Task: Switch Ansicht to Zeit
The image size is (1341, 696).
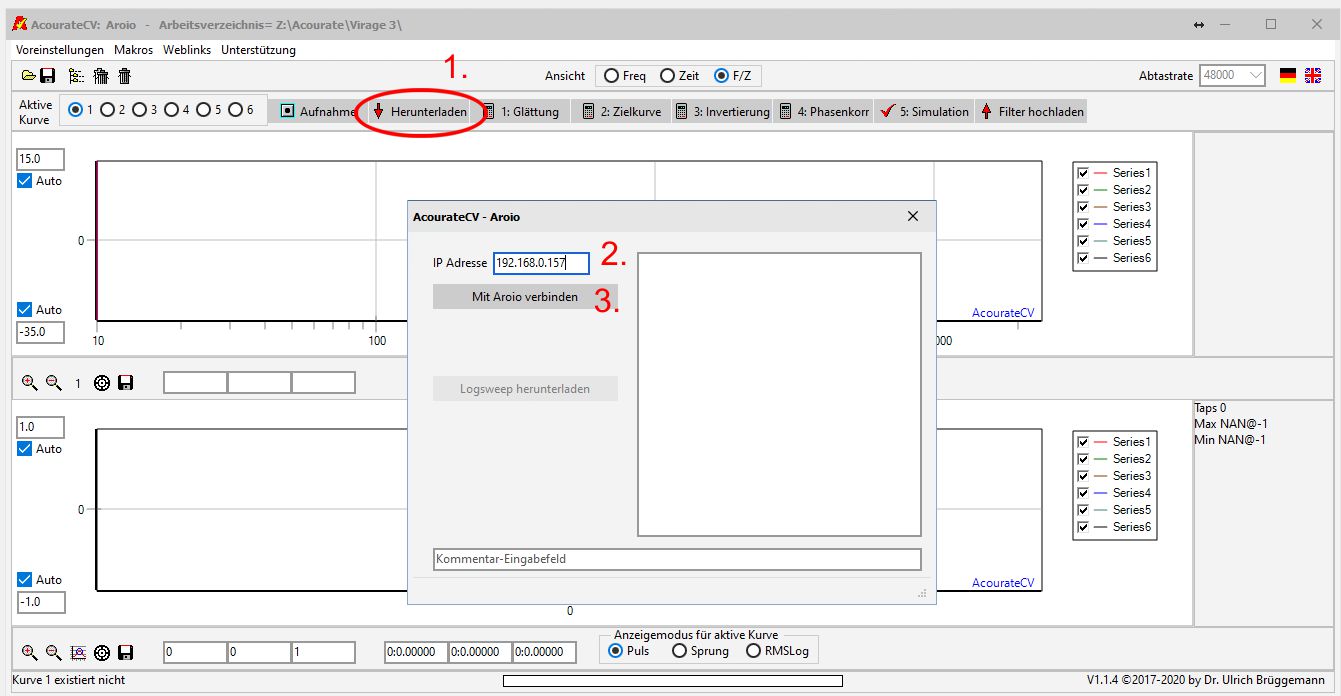Action: (680, 76)
